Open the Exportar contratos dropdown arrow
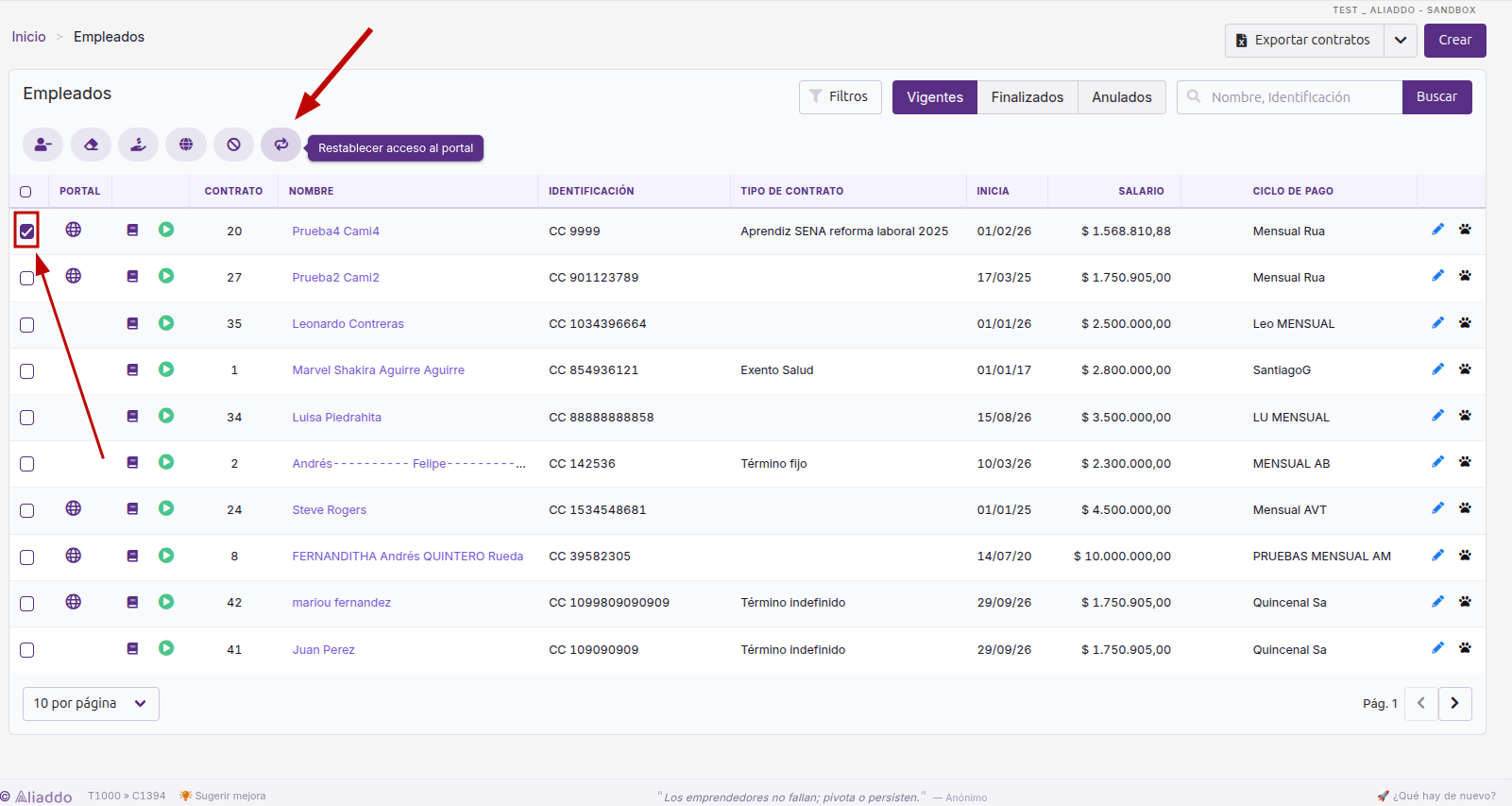This screenshot has height=806, width=1512. (x=1401, y=41)
